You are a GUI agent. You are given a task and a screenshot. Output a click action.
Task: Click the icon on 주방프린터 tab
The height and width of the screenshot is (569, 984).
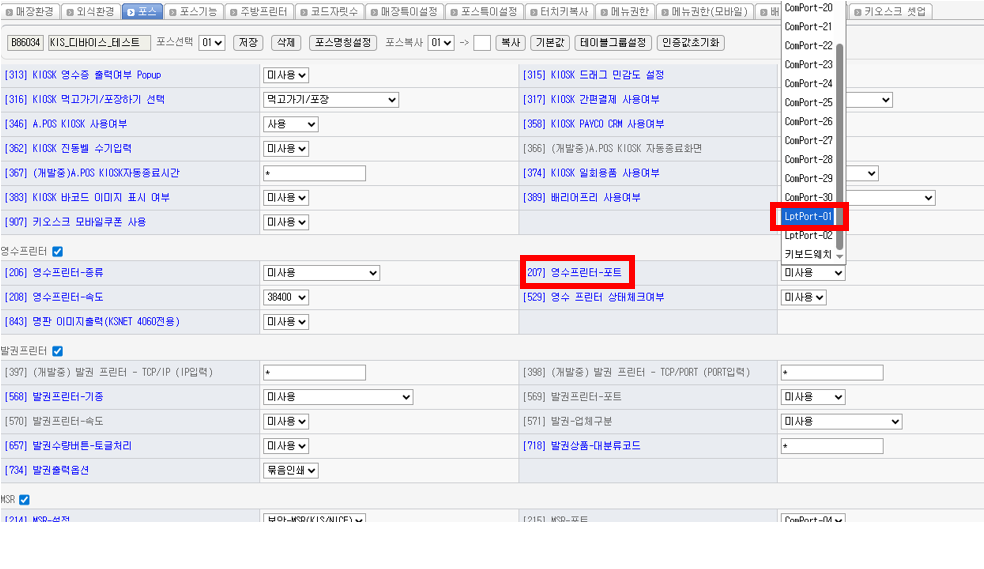235,12
